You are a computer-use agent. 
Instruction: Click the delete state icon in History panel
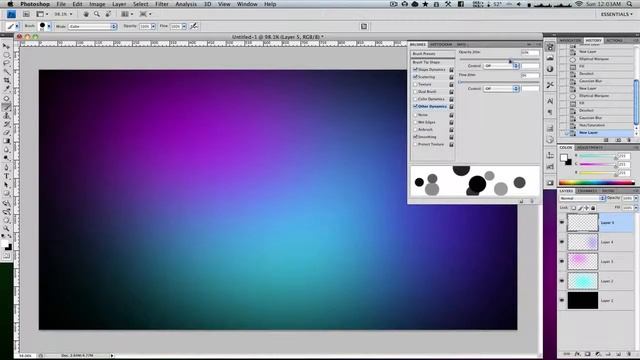(x=629, y=140)
